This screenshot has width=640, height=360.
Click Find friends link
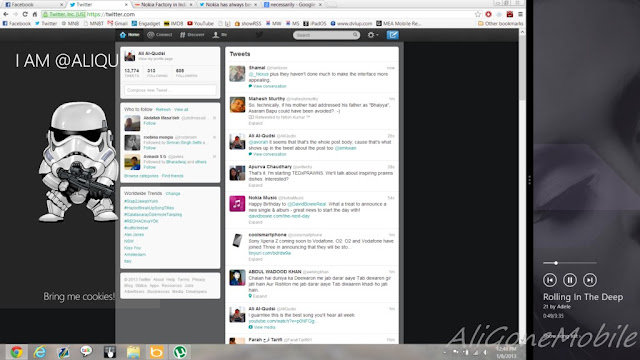pos(173,176)
